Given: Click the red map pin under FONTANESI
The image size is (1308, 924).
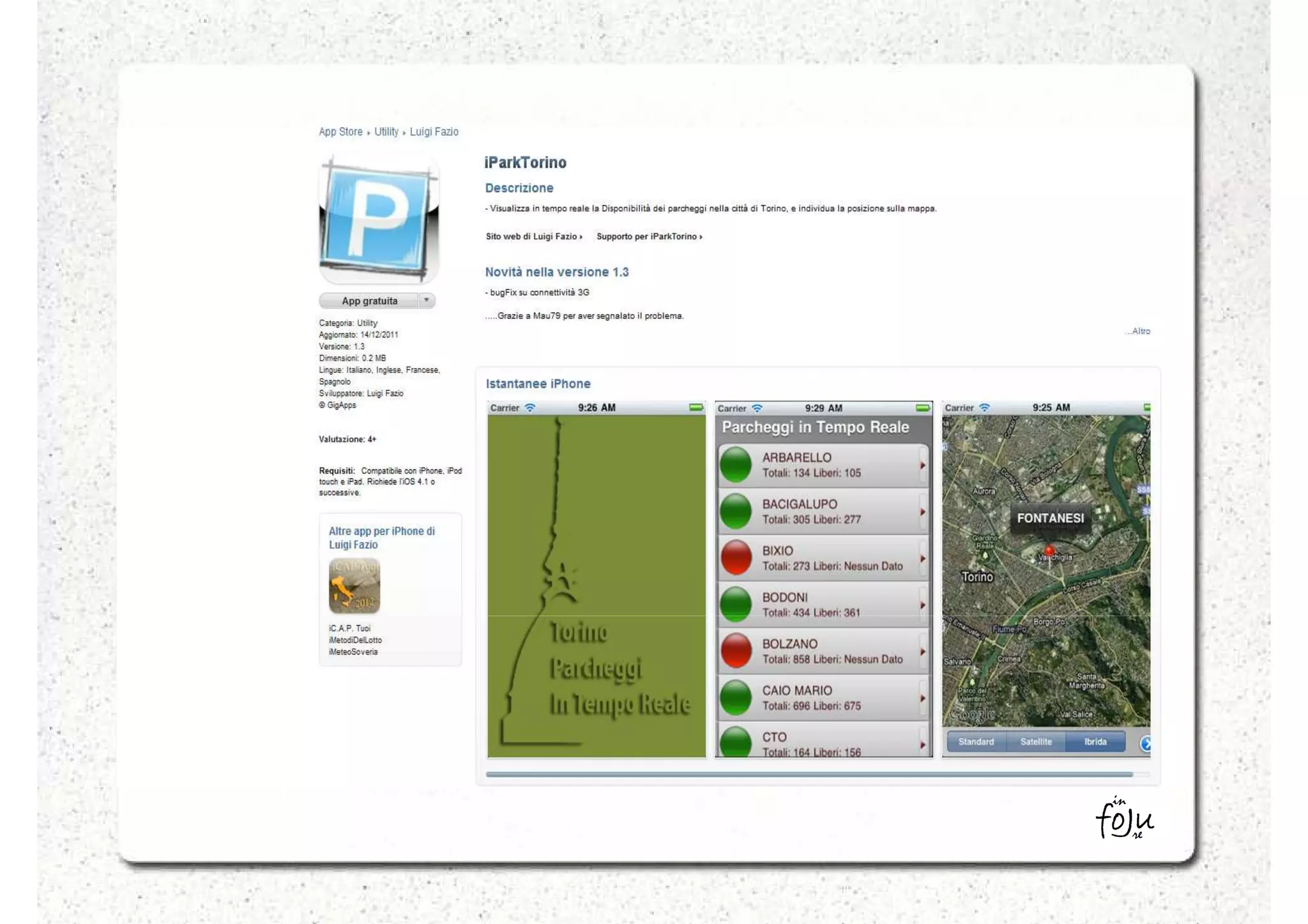Looking at the screenshot, I should (1049, 550).
